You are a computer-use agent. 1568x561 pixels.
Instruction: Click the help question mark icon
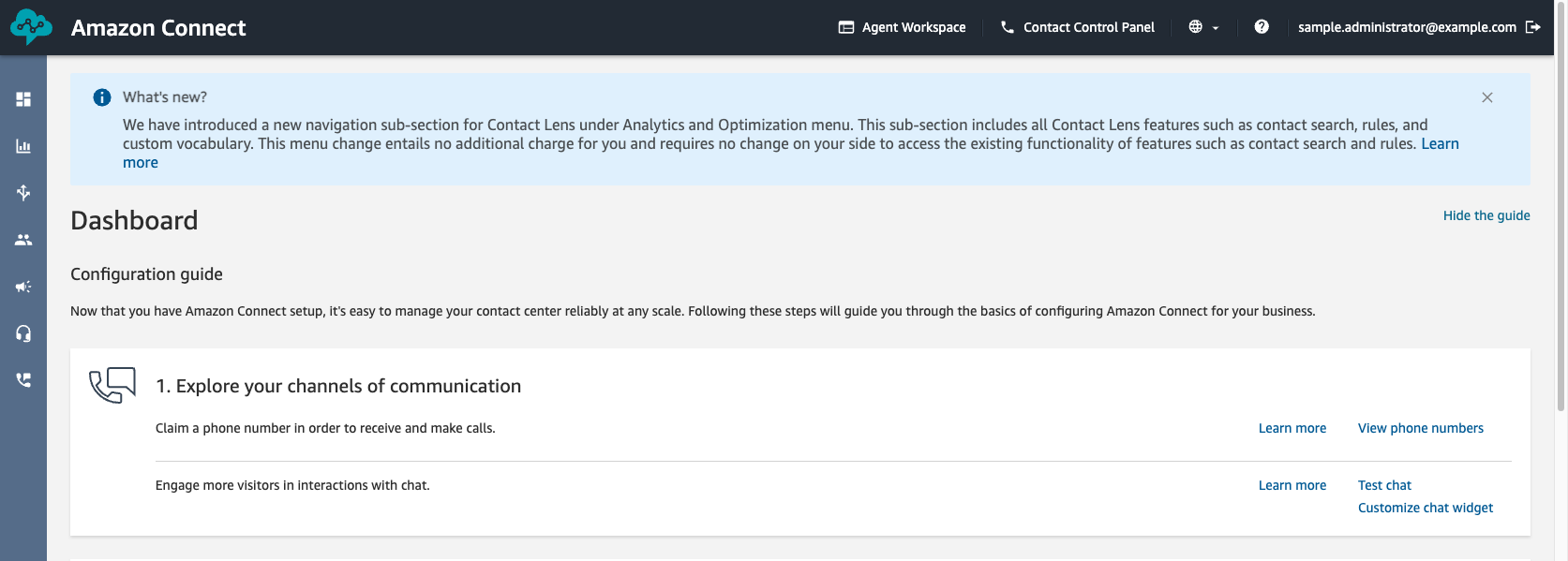pyautogui.click(x=1262, y=27)
